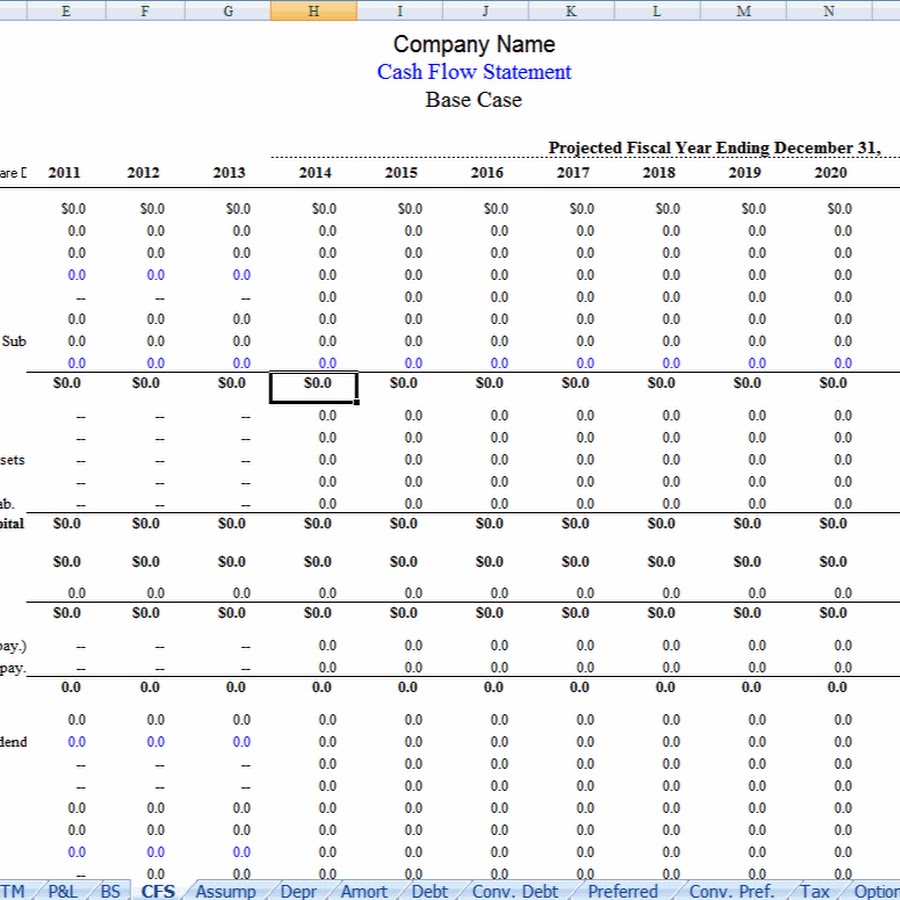Image resolution: width=900 pixels, height=900 pixels.
Task: Select column J header
Action: pos(486,10)
